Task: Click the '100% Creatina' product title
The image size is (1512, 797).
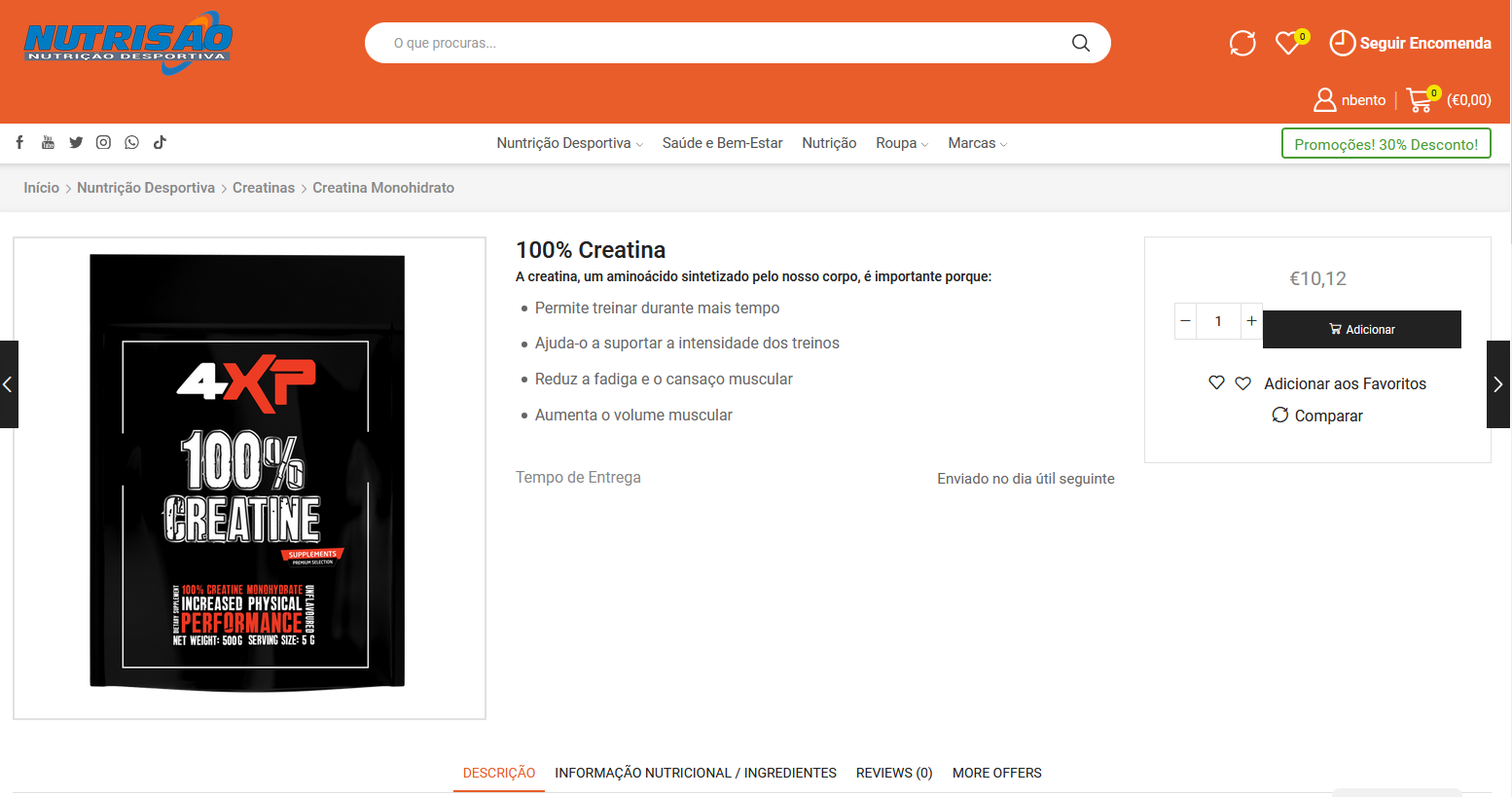Action: click(x=591, y=250)
